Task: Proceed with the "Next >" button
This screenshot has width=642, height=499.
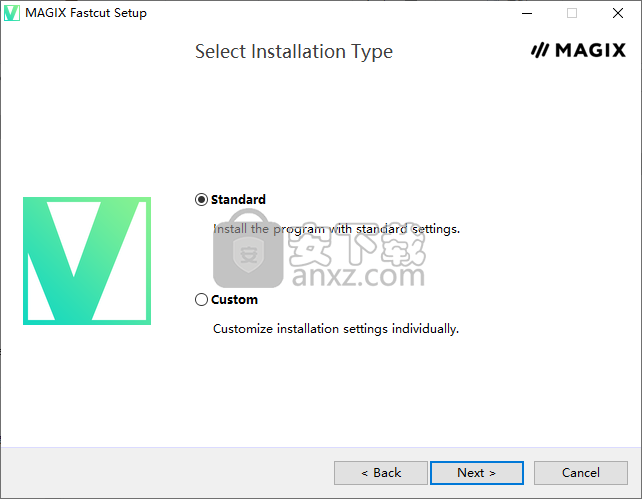Action: [x=477, y=473]
